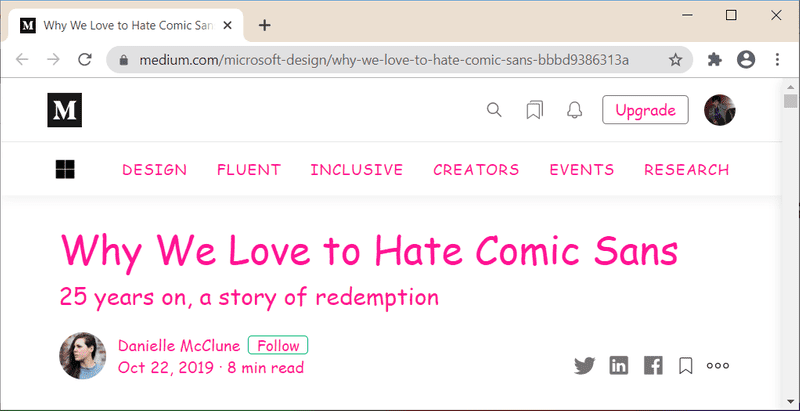800x411 pixels.
Task: Share the article on LinkedIn
Action: coord(619,366)
